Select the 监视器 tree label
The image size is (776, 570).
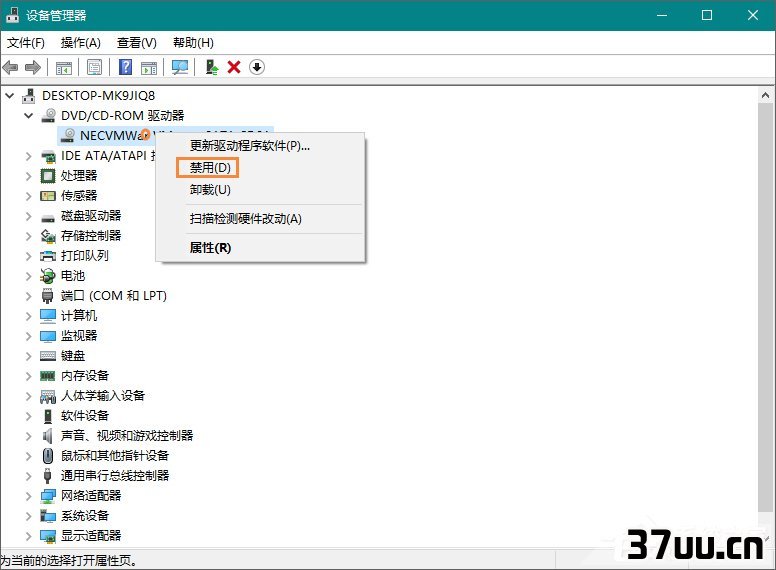[79, 335]
